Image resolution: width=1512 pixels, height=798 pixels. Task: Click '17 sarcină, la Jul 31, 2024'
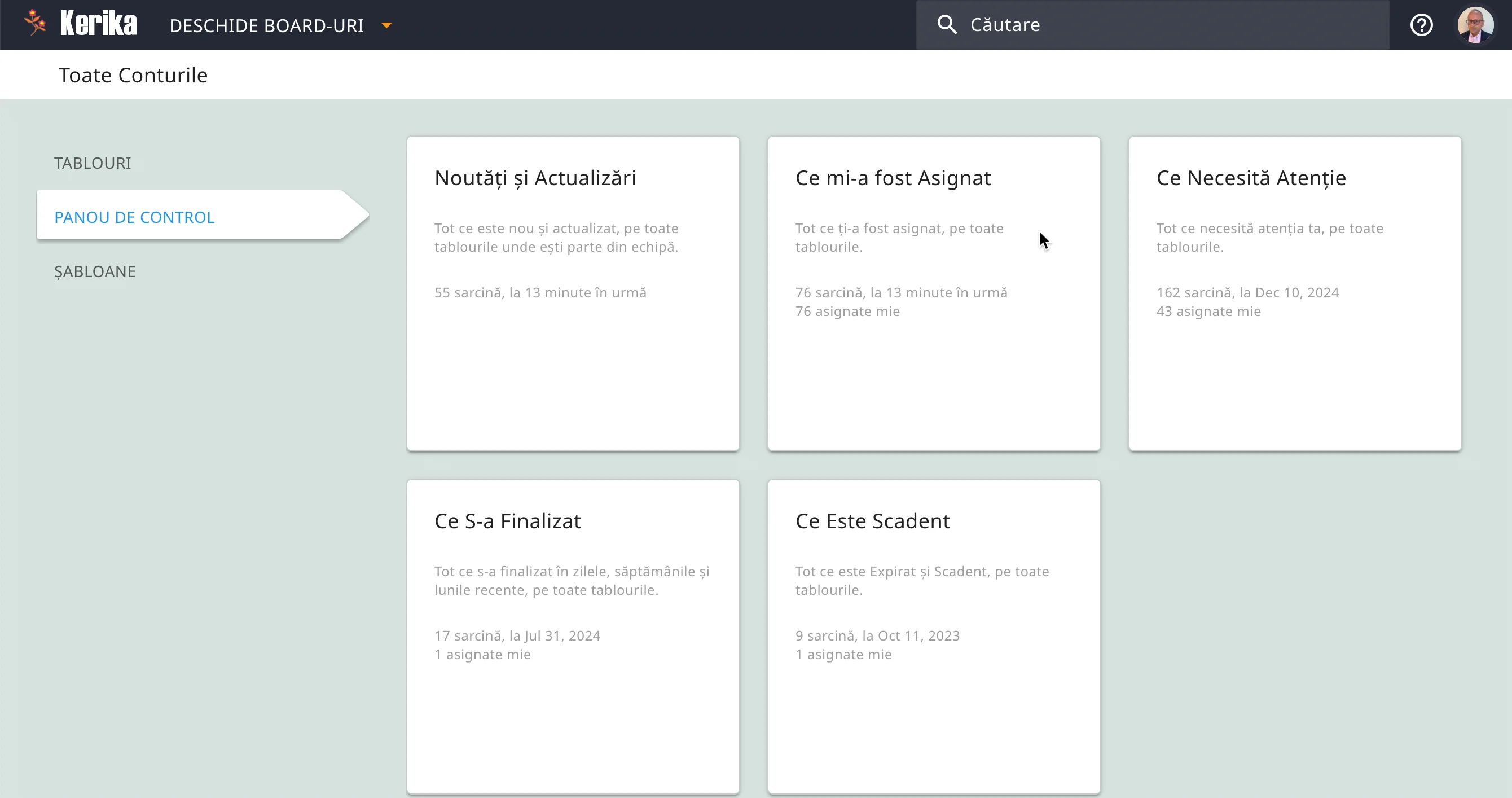click(517, 635)
